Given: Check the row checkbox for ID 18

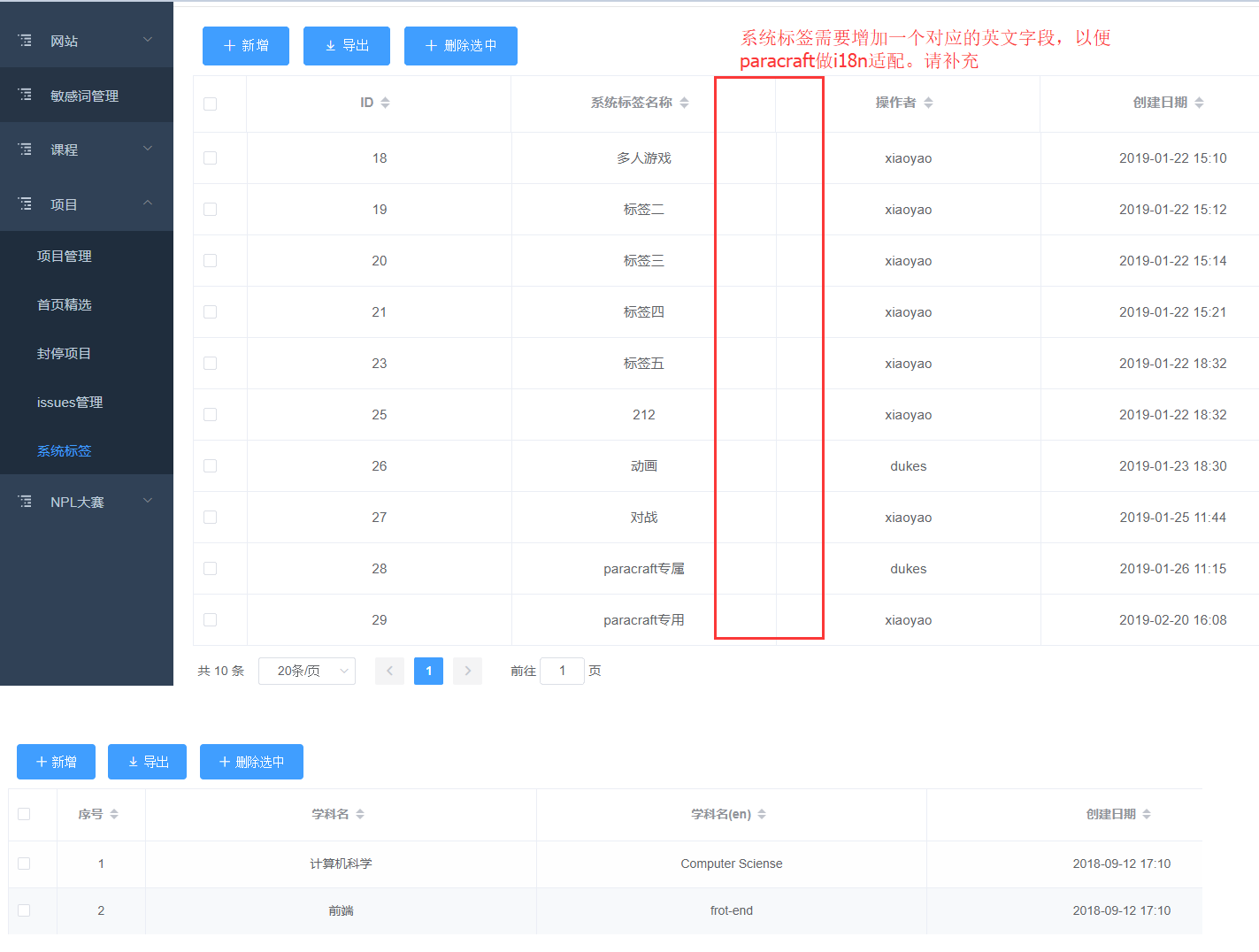Looking at the screenshot, I should (x=210, y=157).
